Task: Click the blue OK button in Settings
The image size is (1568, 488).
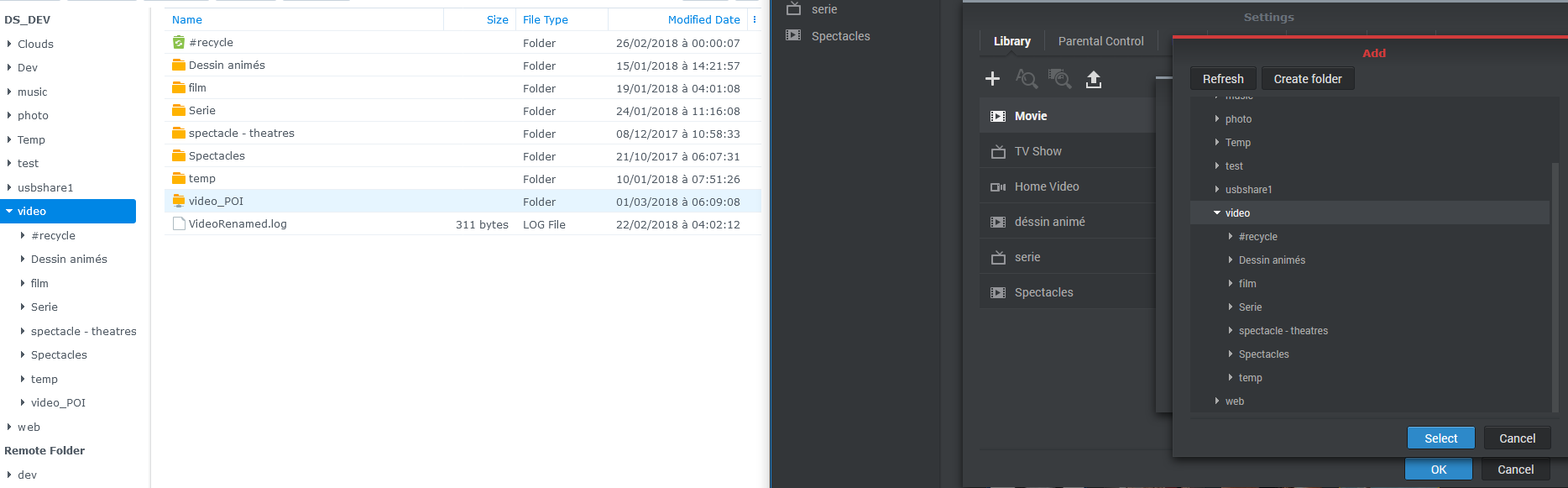Action: pos(1439,470)
